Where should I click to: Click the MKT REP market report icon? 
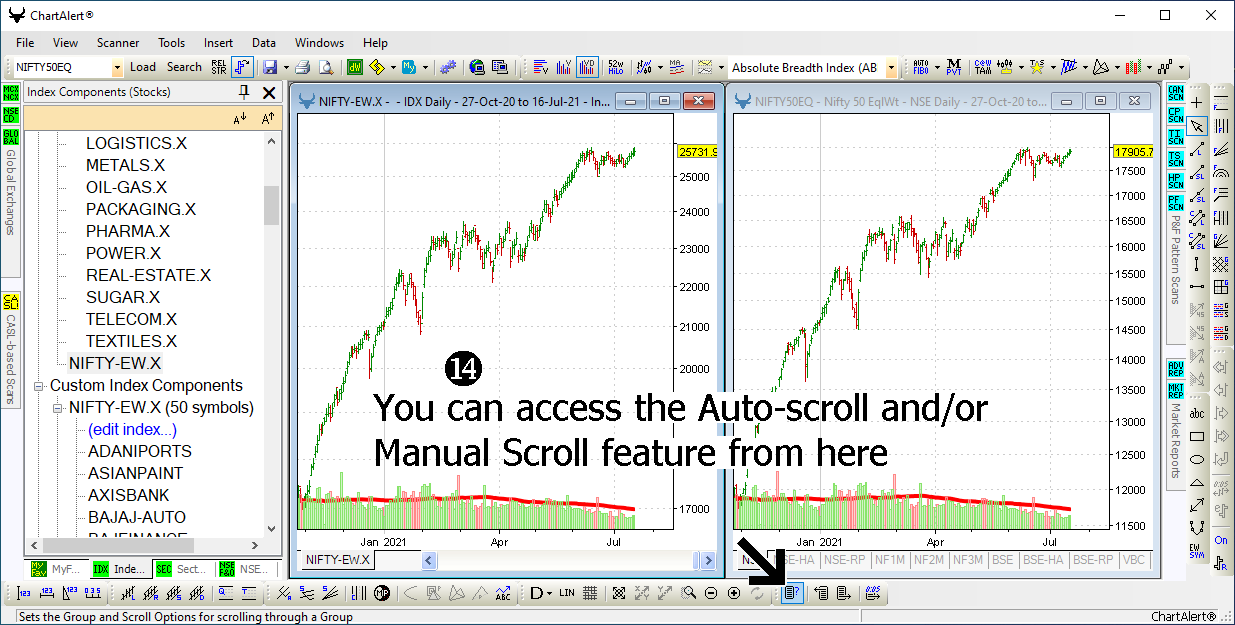pyautogui.click(x=1175, y=389)
